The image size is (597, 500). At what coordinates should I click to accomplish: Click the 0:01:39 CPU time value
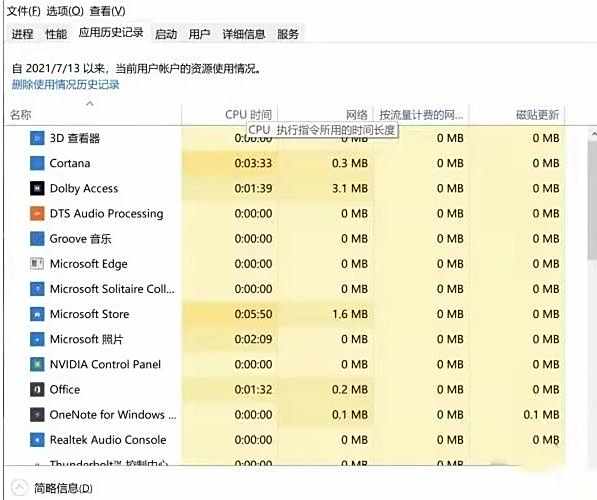click(x=253, y=188)
